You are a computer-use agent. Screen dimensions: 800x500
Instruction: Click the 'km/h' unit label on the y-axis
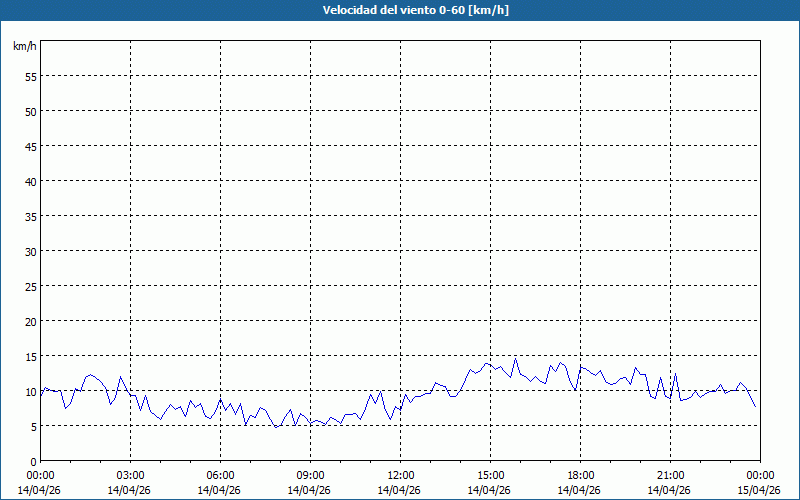pos(24,47)
